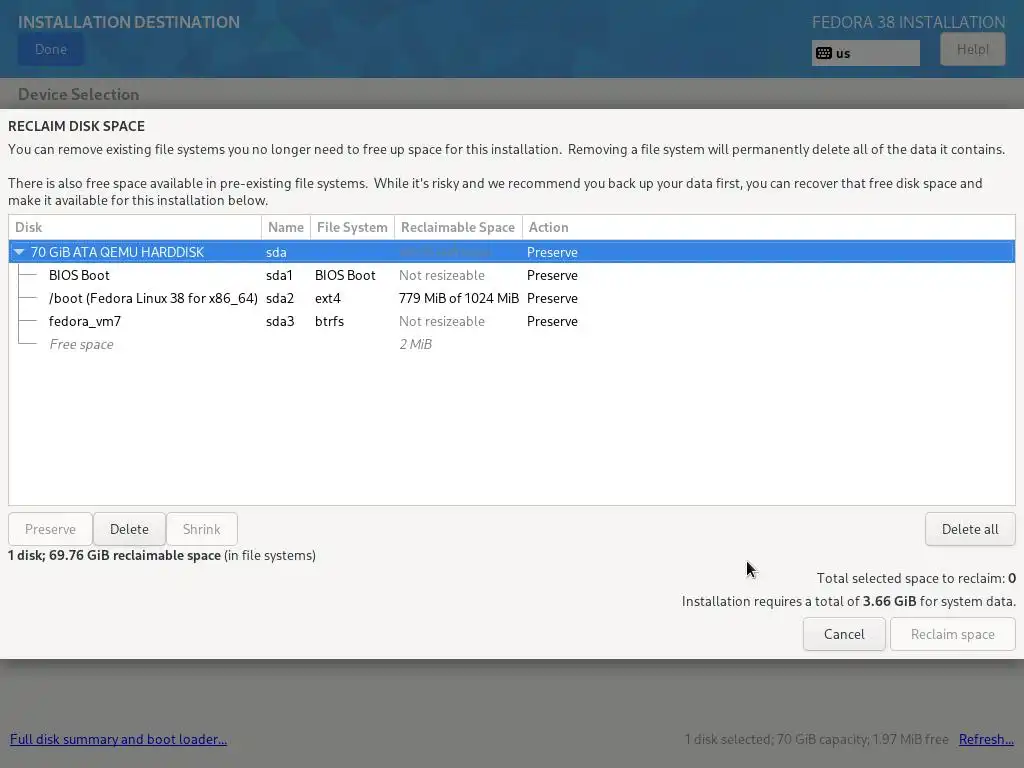Click the Disk column header
Screen dimensions: 1024x768
(x=135, y=227)
